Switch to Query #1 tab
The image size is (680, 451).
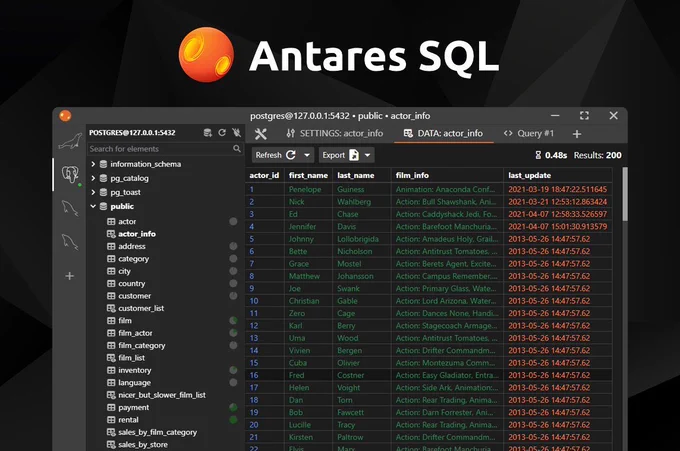[529, 134]
